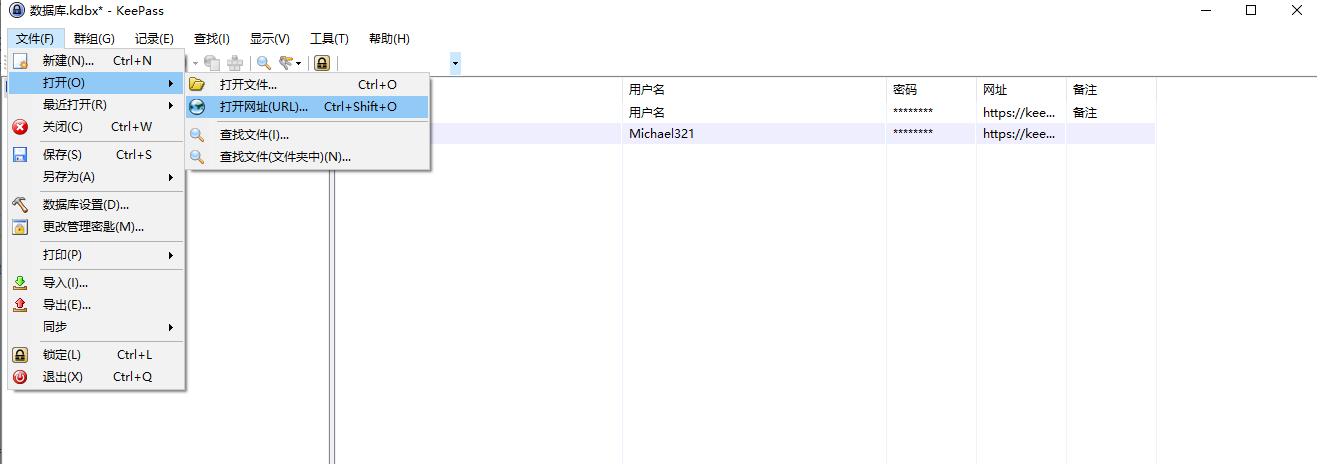Click the folder icon beside 打开文件
This screenshot has height=464, width=1317.
pos(197,85)
